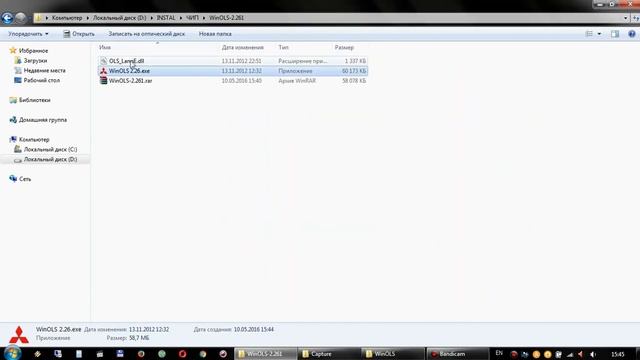Image resolution: width=640 pixels, height=360 pixels.
Task: Sort by the Размер column header
Action: [344, 48]
